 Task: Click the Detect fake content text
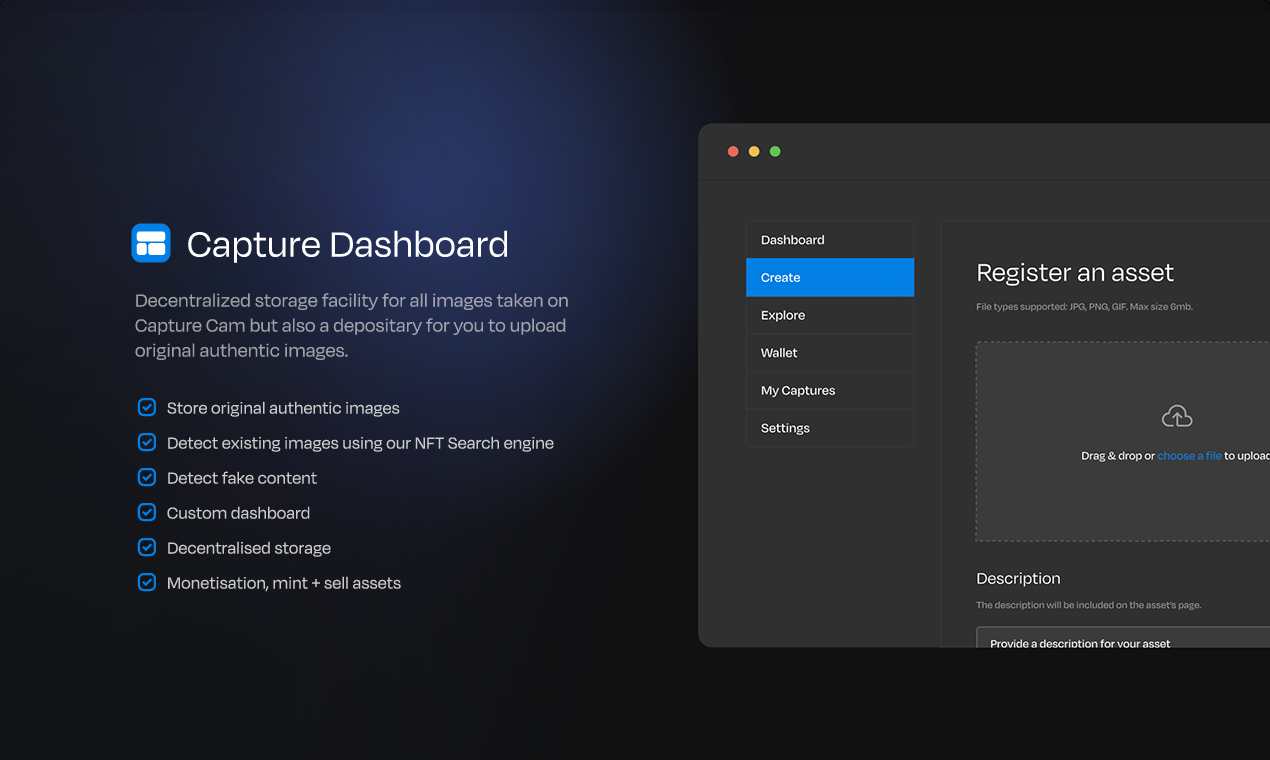[242, 478]
